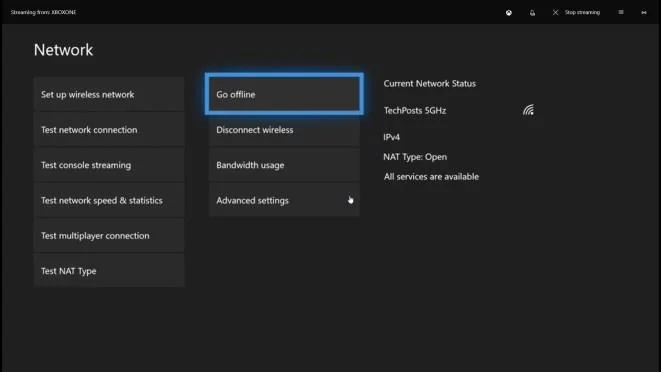Click the TechPosts 5GHz network name

click(x=415, y=111)
